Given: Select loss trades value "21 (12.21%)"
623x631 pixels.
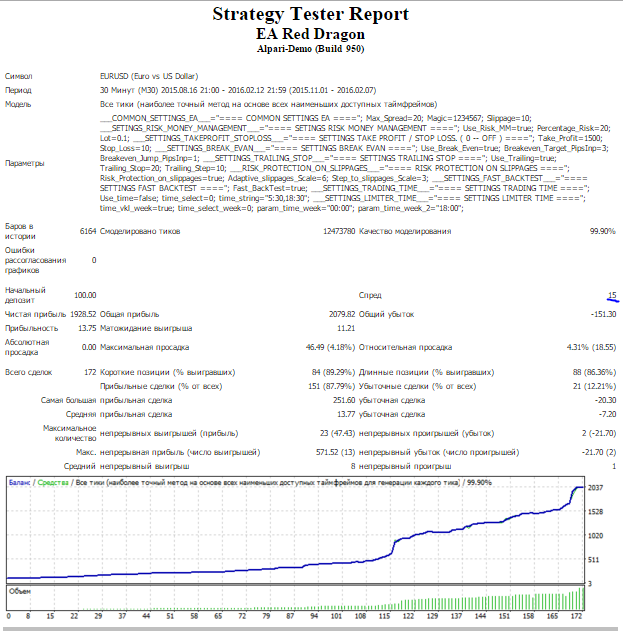Looking at the screenshot, I should click(x=594, y=387).
